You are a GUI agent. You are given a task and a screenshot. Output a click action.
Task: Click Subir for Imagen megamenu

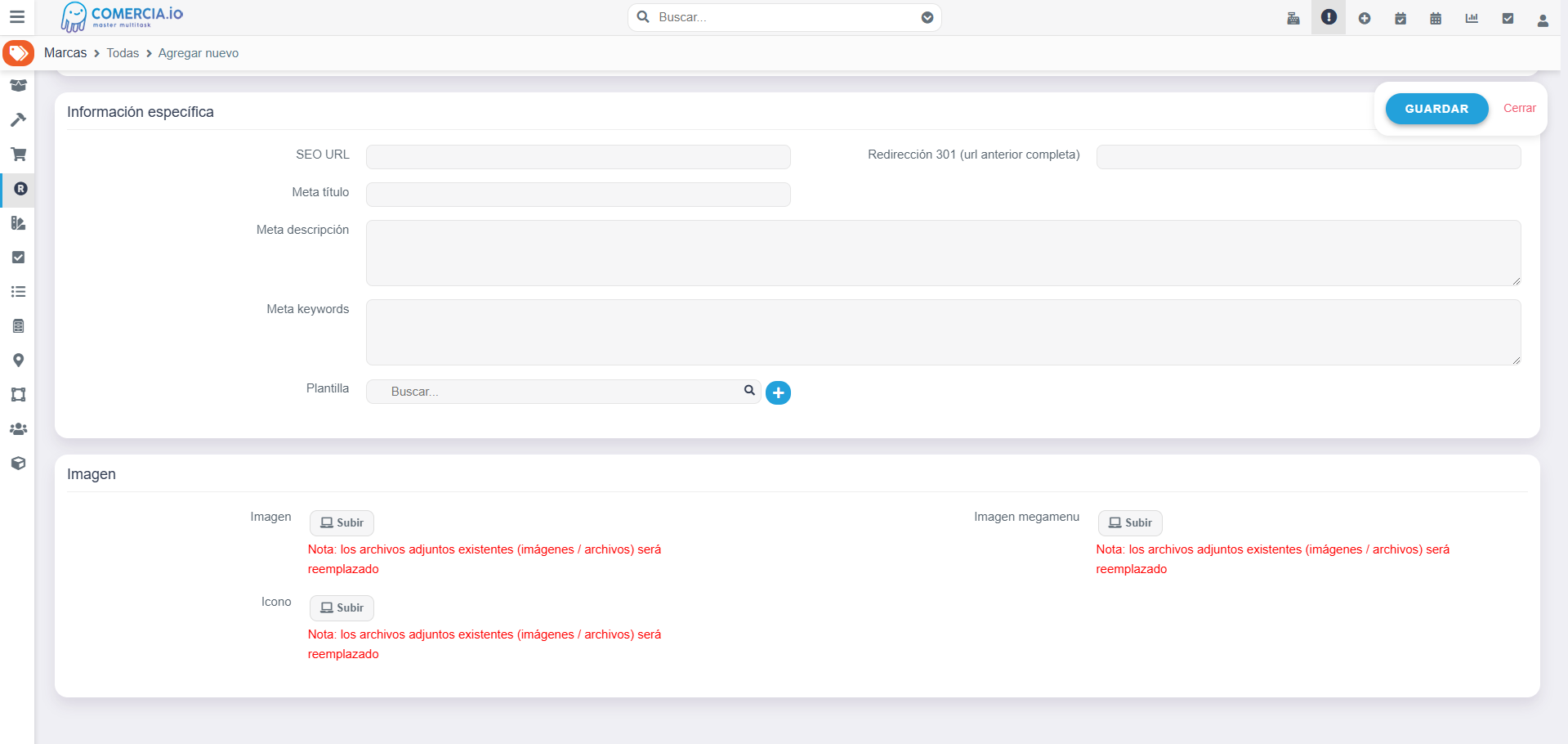pos(1130,523)
